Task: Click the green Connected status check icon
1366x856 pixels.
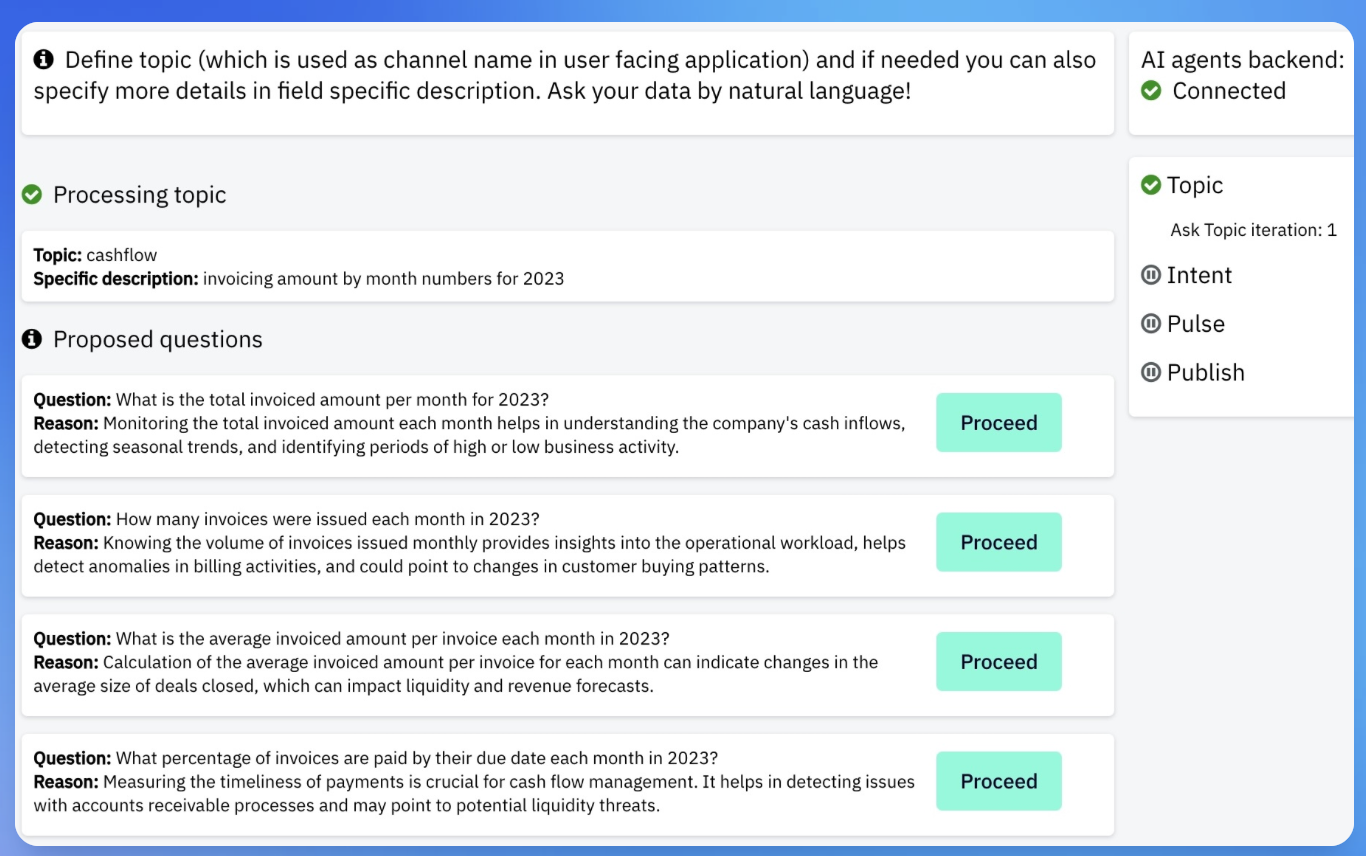Action: 1152,91
